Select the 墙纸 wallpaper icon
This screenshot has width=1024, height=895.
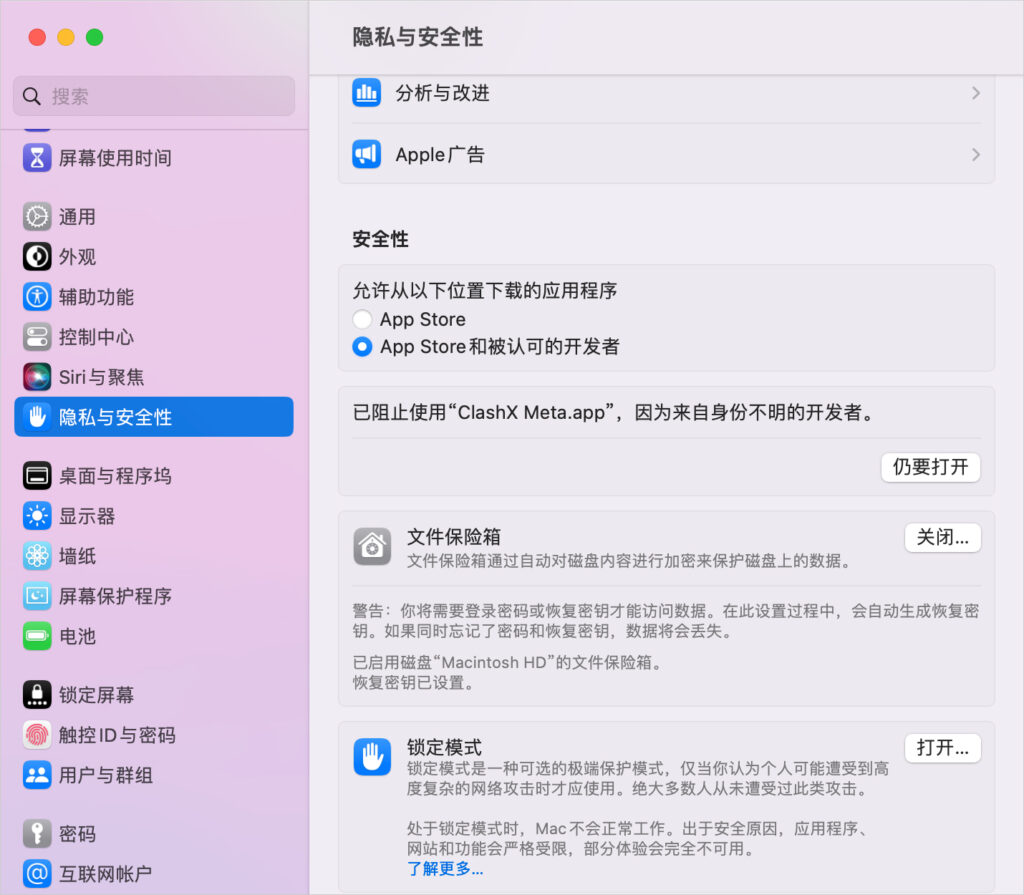pyautogui.click(x=34, y=556)
